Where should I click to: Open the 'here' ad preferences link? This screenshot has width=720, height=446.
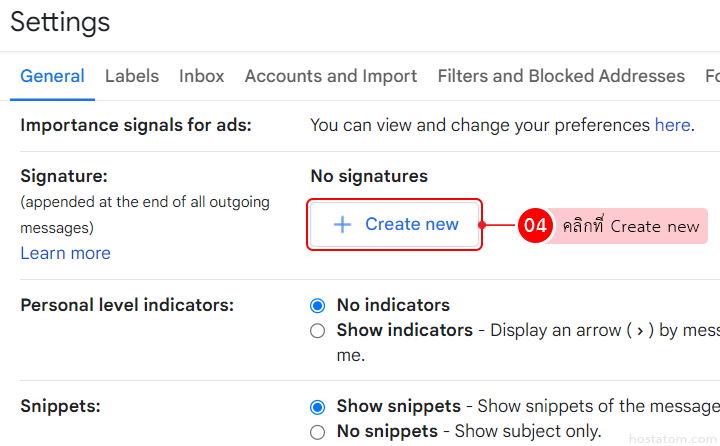click(x=672, y=125)
